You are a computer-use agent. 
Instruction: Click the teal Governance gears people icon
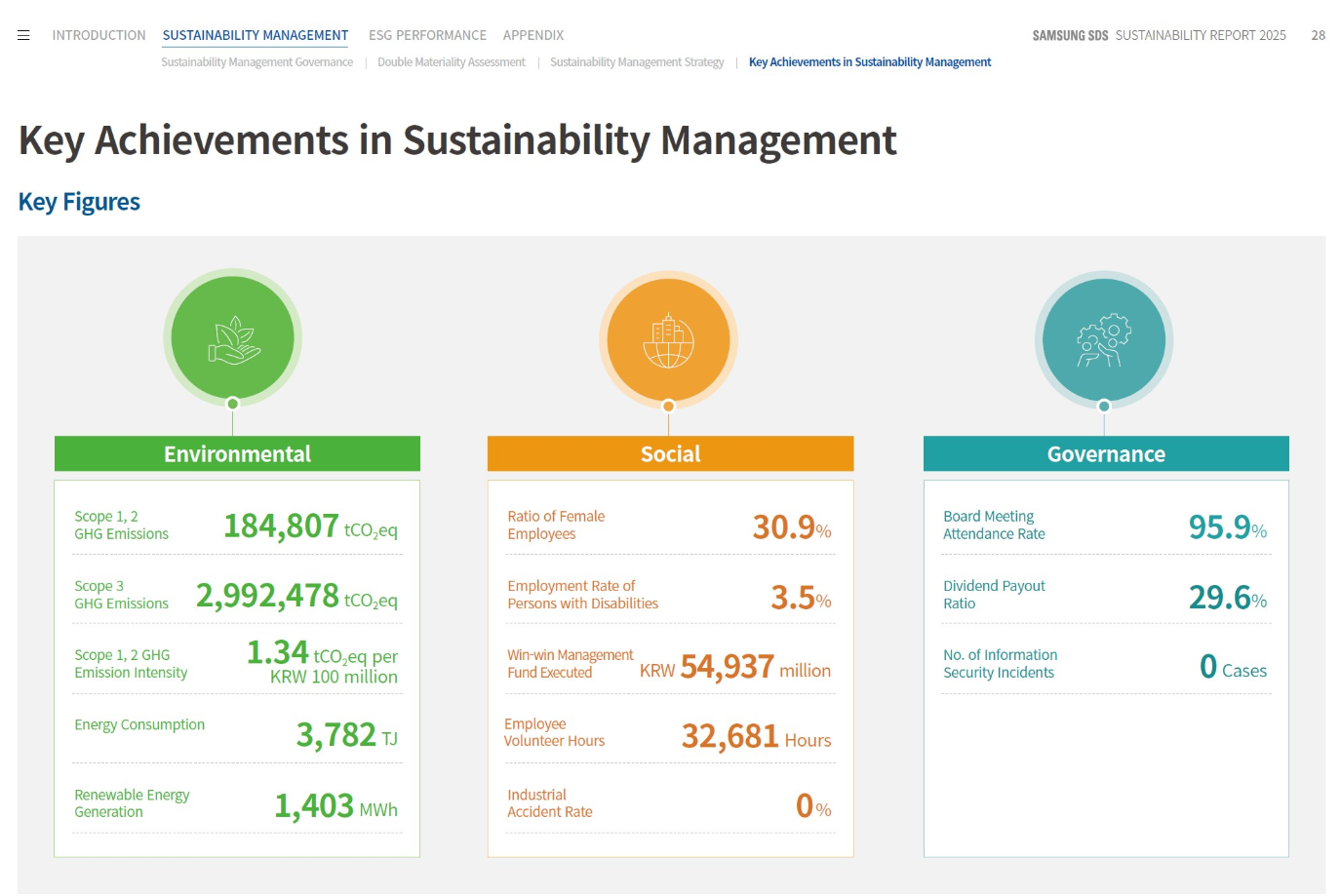point(1104,340)
